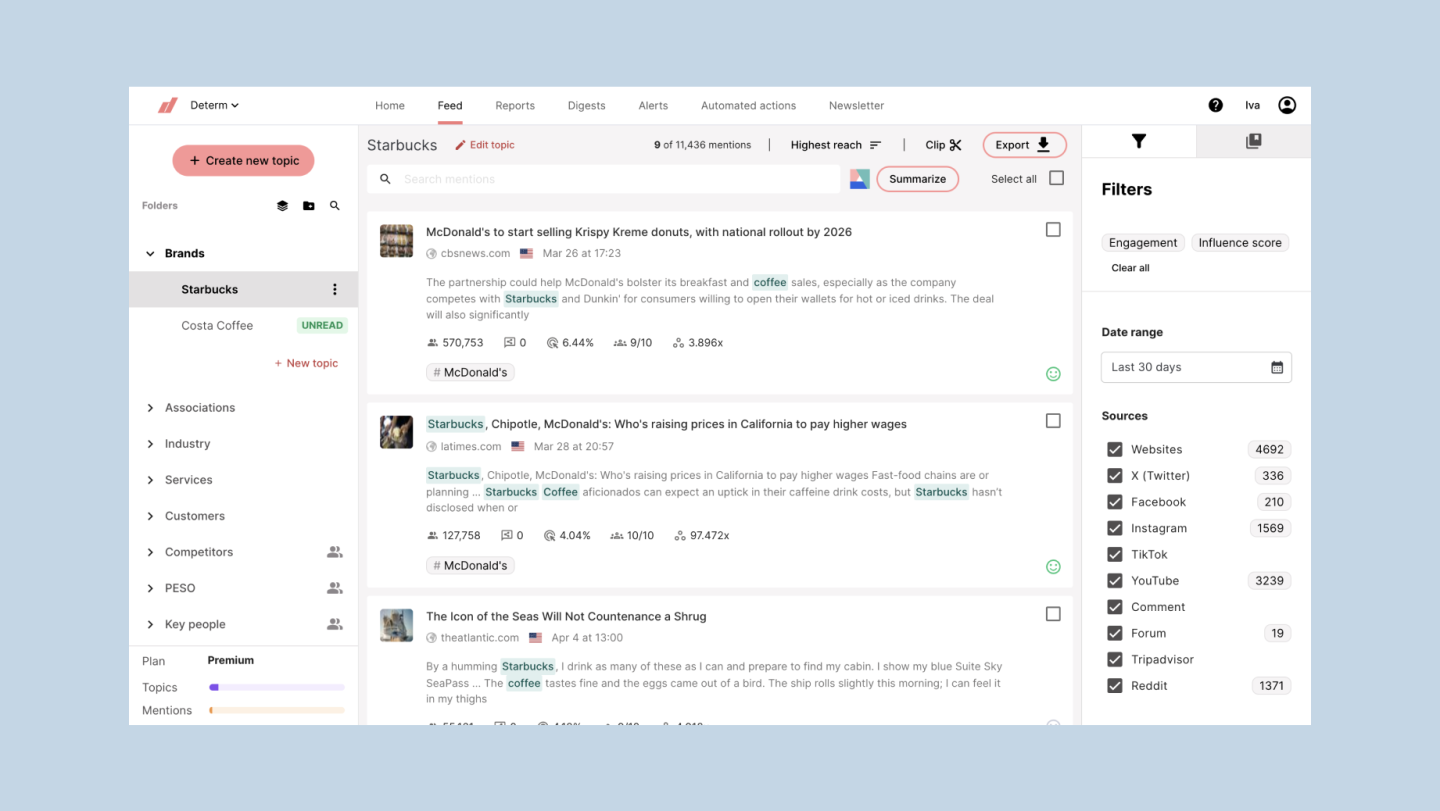Click the sentiment smiley on latimes.com mention
This screenshot has width=1440, height=811.
(1053, 567)
